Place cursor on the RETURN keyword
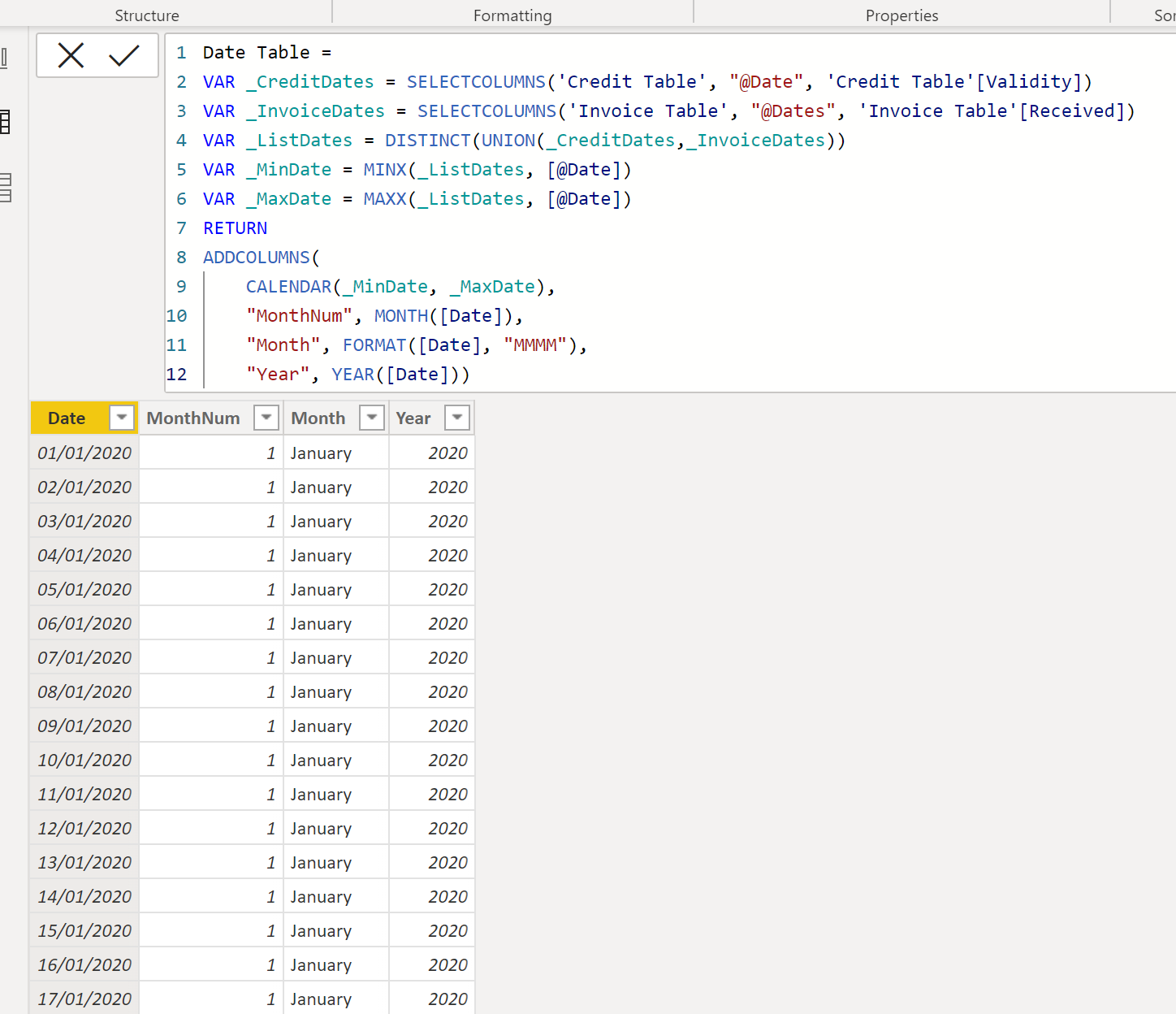1176x1014 pixels. (236, 228)
